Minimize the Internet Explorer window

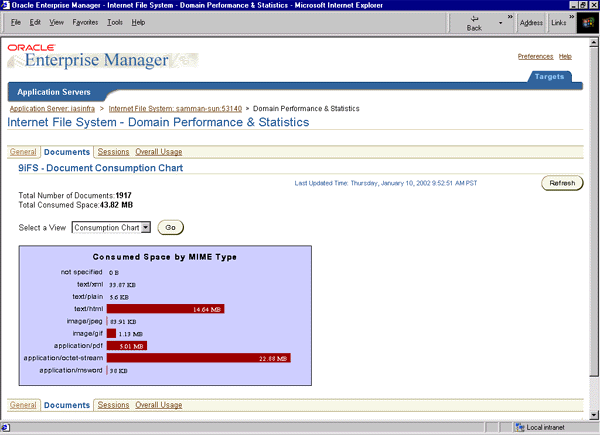point(574,5)
